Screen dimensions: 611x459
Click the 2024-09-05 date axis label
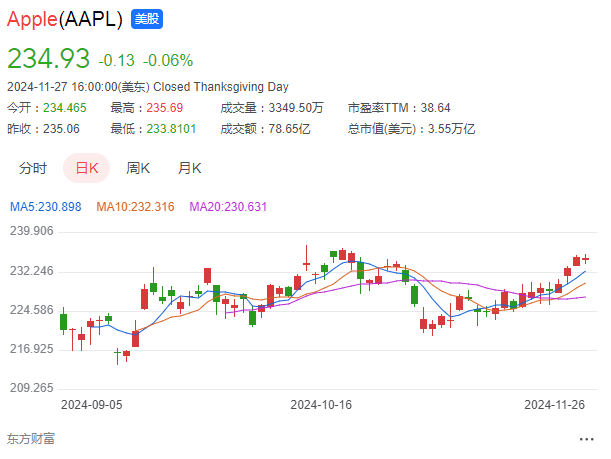pos(92,405)
